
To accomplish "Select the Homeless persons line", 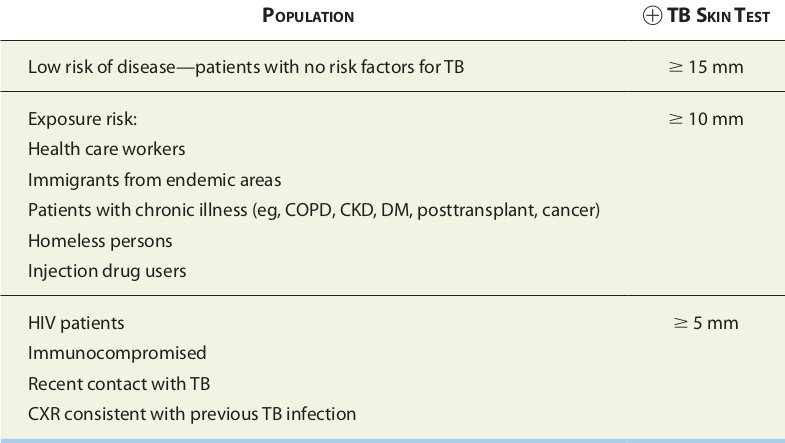I will [100, 241].
